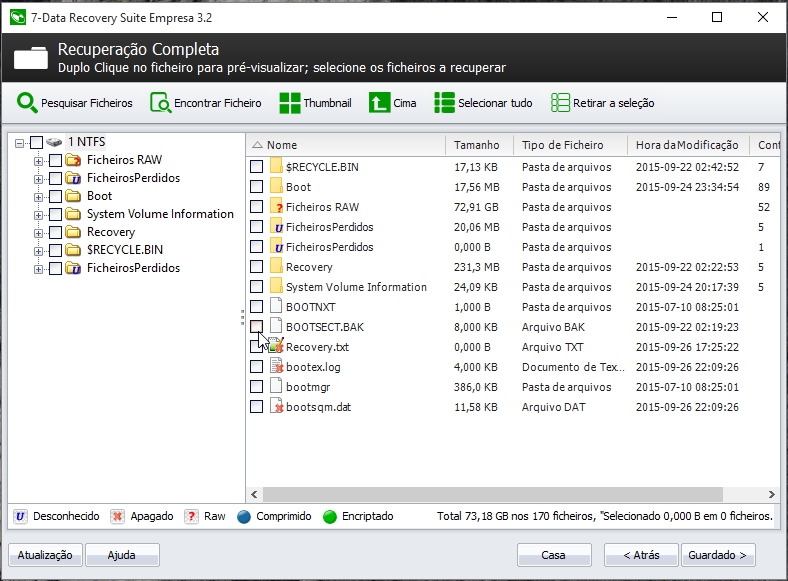This screenshot has height=581, width=788.
Task: Tick the BOOTNXT file checkbox
Action: click(x=256, y=307)
